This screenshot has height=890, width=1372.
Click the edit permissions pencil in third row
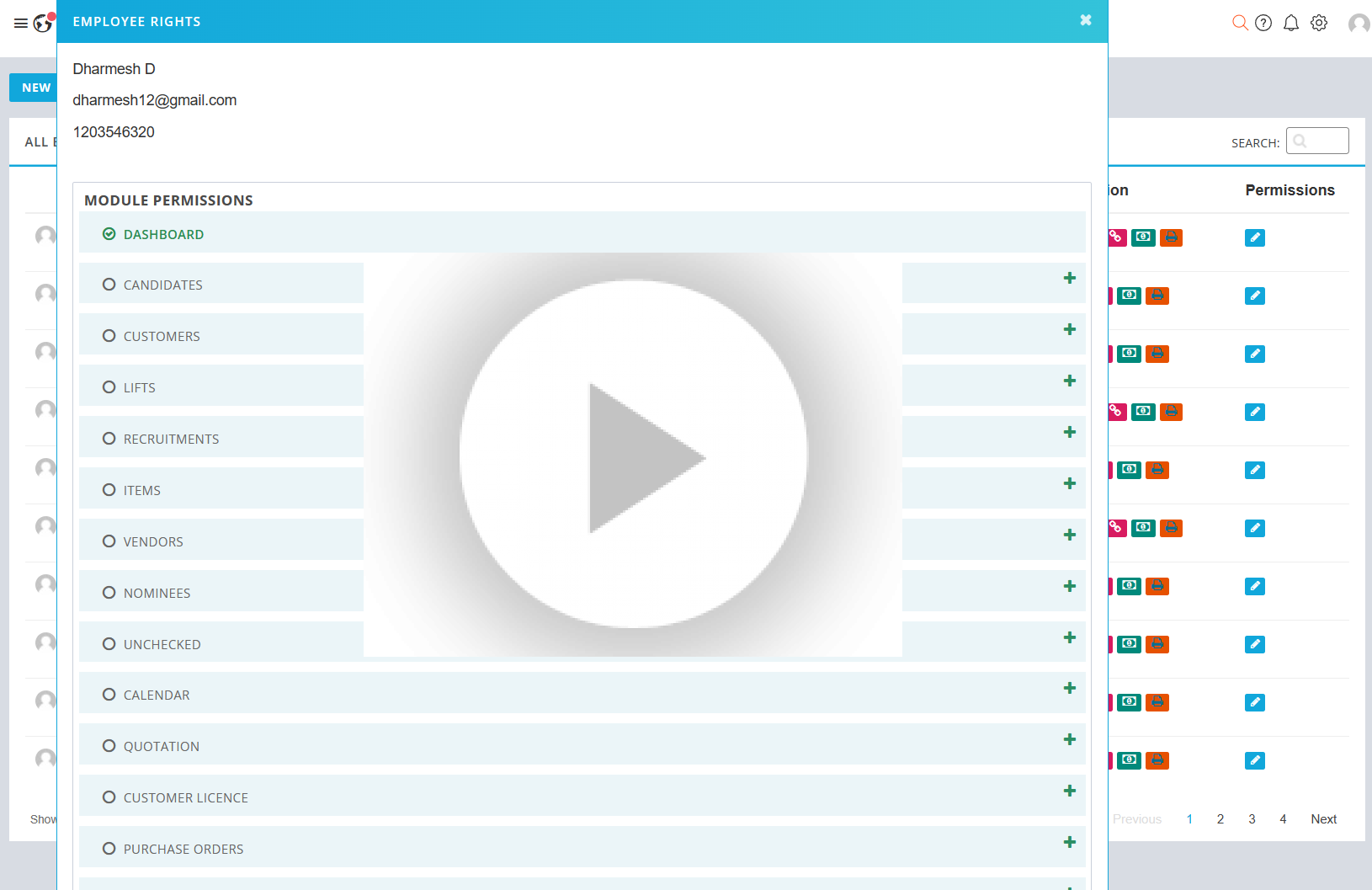[x=1255, y=354]
